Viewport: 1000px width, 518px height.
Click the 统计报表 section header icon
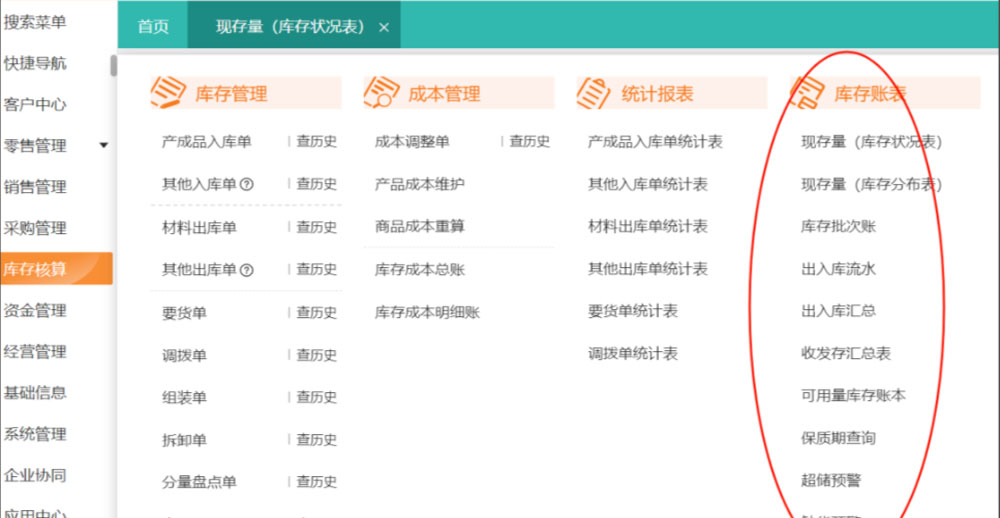coord(594,92)
